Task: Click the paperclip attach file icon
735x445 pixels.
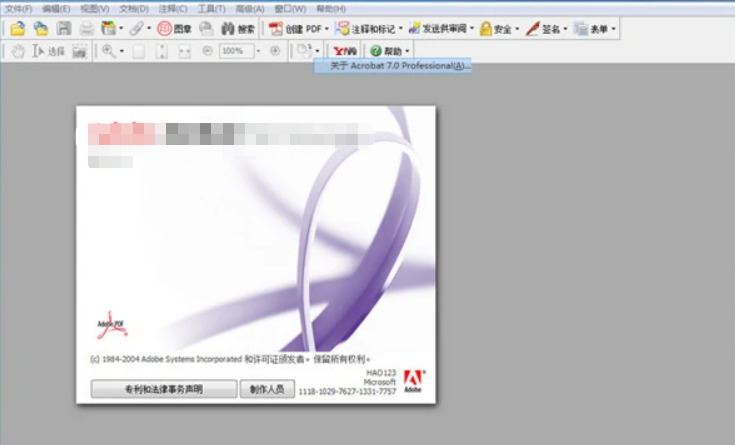Action: click(x=136, y=29)
